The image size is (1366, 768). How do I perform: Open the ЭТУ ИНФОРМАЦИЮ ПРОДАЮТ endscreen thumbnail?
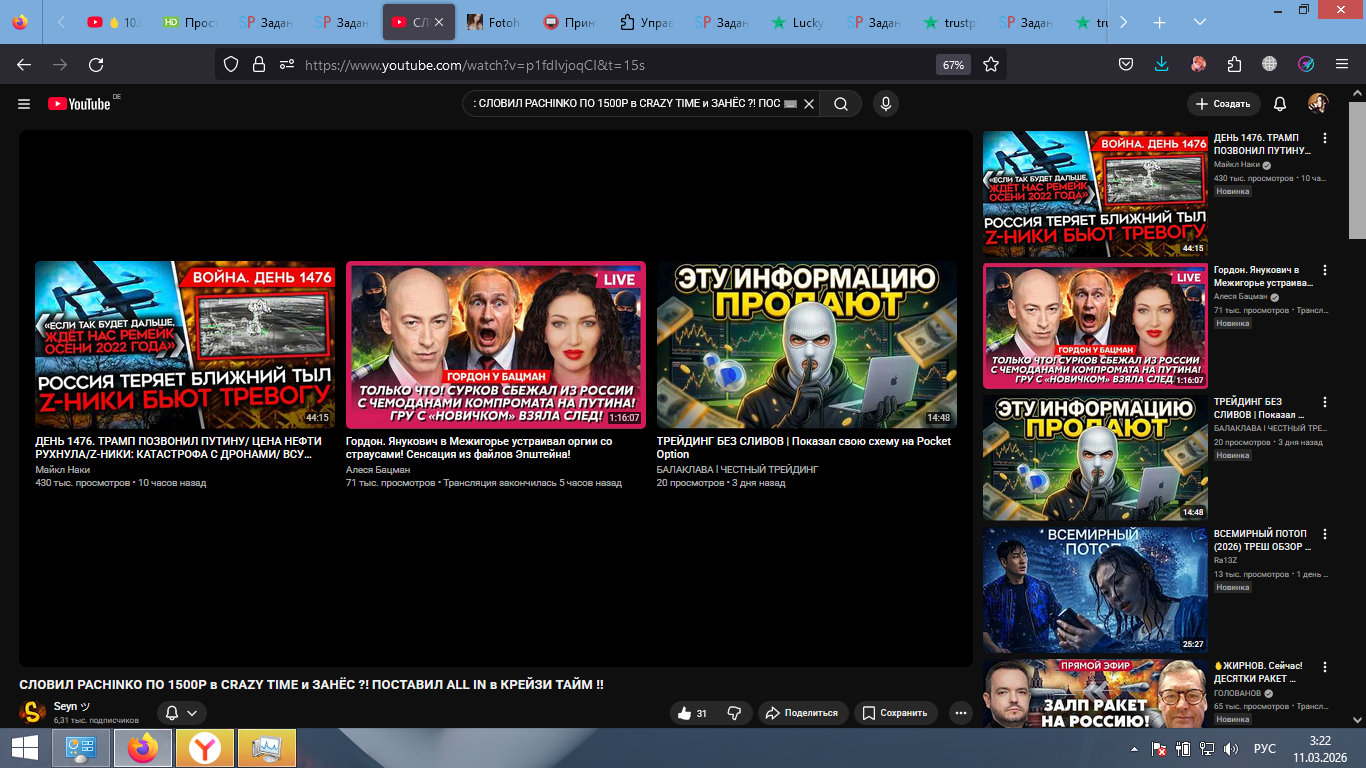806,345
